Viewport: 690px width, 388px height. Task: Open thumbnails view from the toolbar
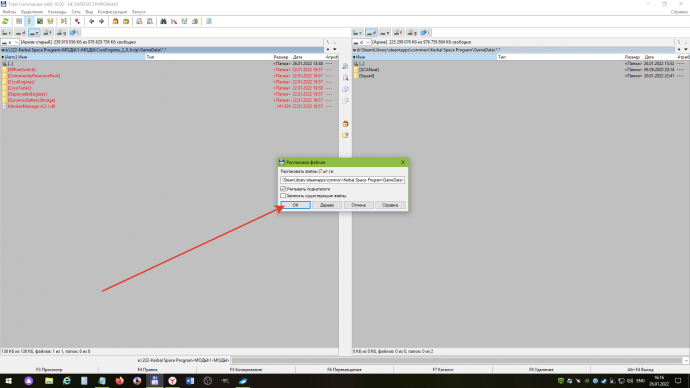40,21
